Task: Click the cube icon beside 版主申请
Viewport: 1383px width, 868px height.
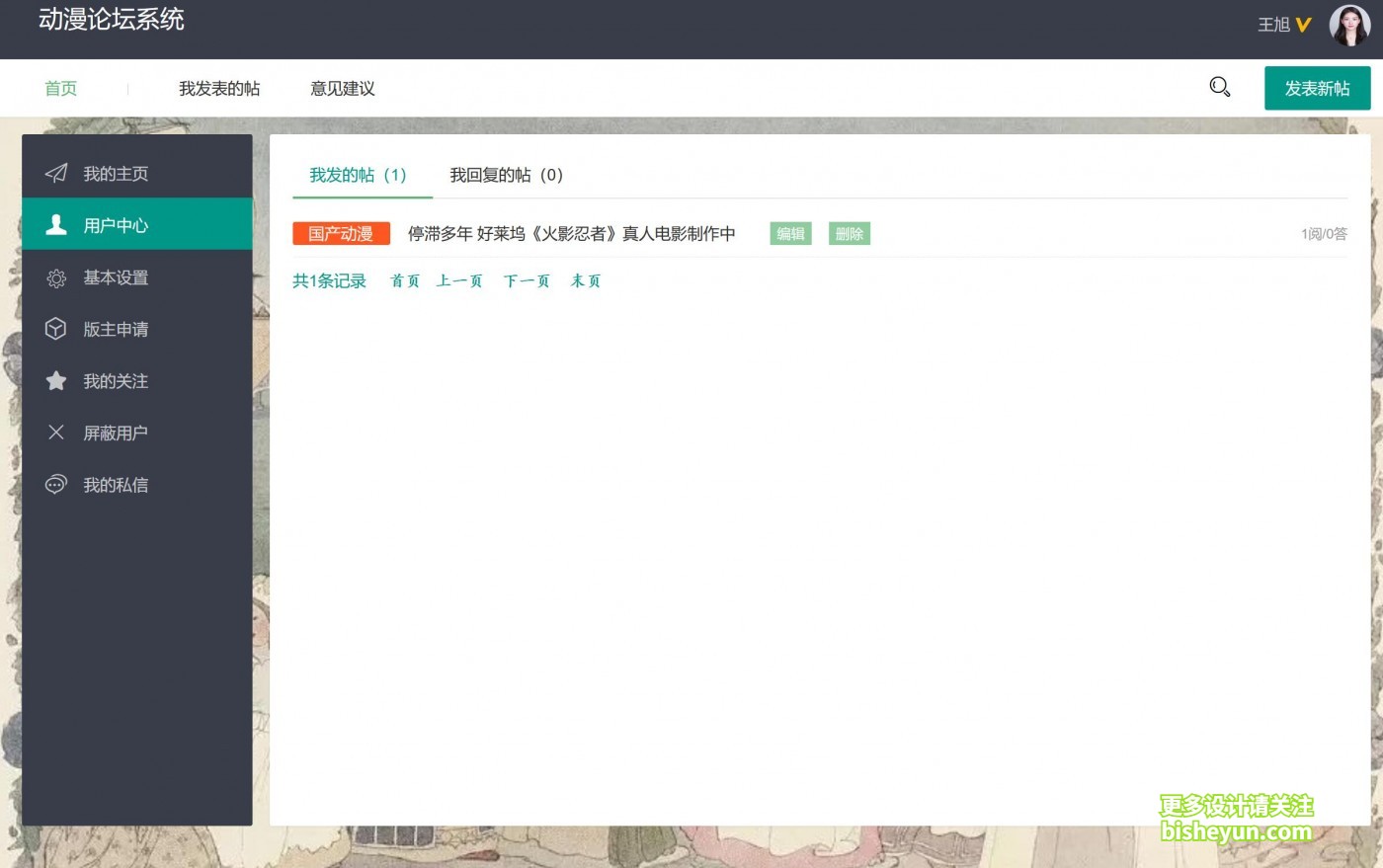Action: 56,329
